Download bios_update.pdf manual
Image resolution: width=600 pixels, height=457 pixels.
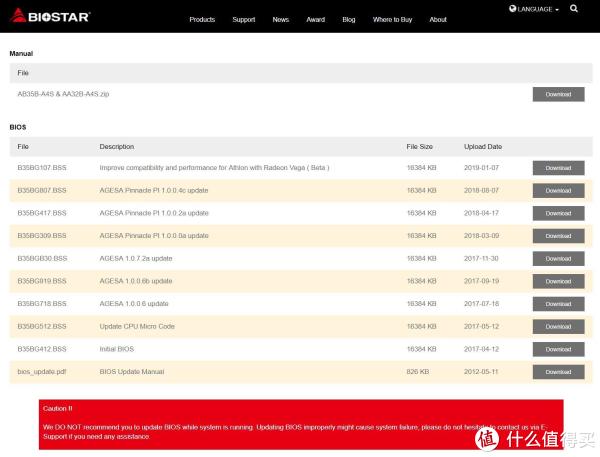click(x=558, y=372)
